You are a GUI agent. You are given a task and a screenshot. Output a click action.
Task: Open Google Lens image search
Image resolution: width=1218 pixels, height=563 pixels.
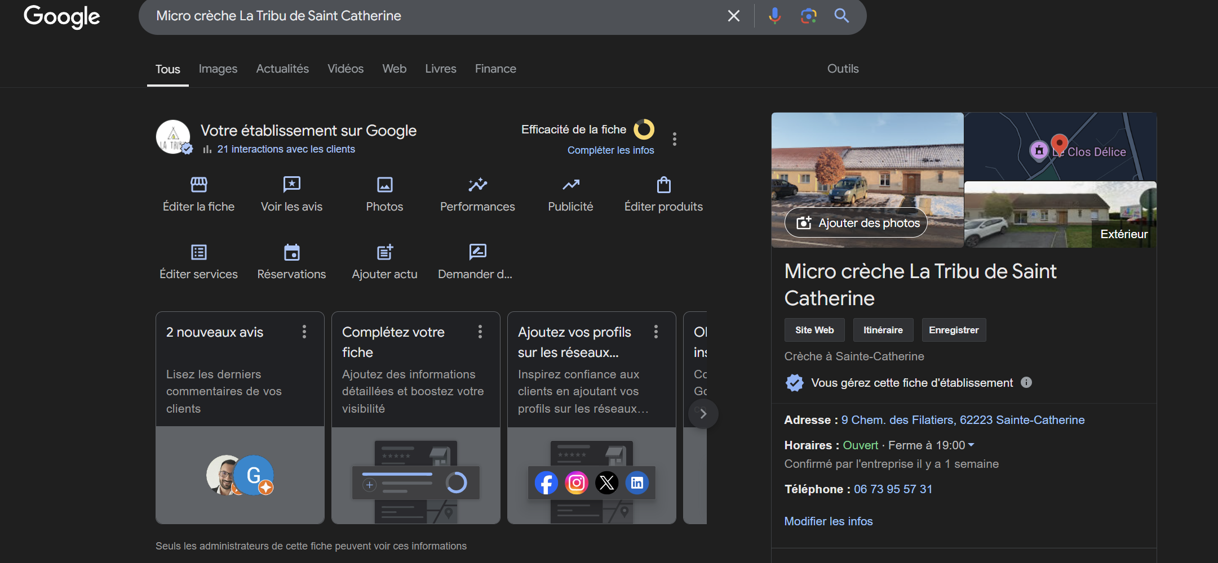point(808,16)
